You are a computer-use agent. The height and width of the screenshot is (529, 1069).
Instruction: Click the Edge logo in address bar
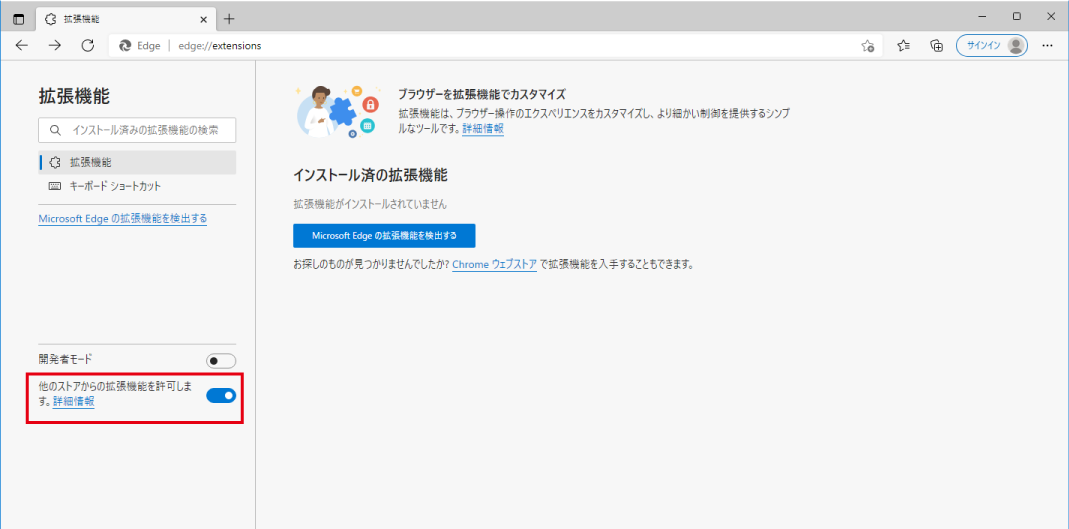pyautogui.click(x=125, y=46)
